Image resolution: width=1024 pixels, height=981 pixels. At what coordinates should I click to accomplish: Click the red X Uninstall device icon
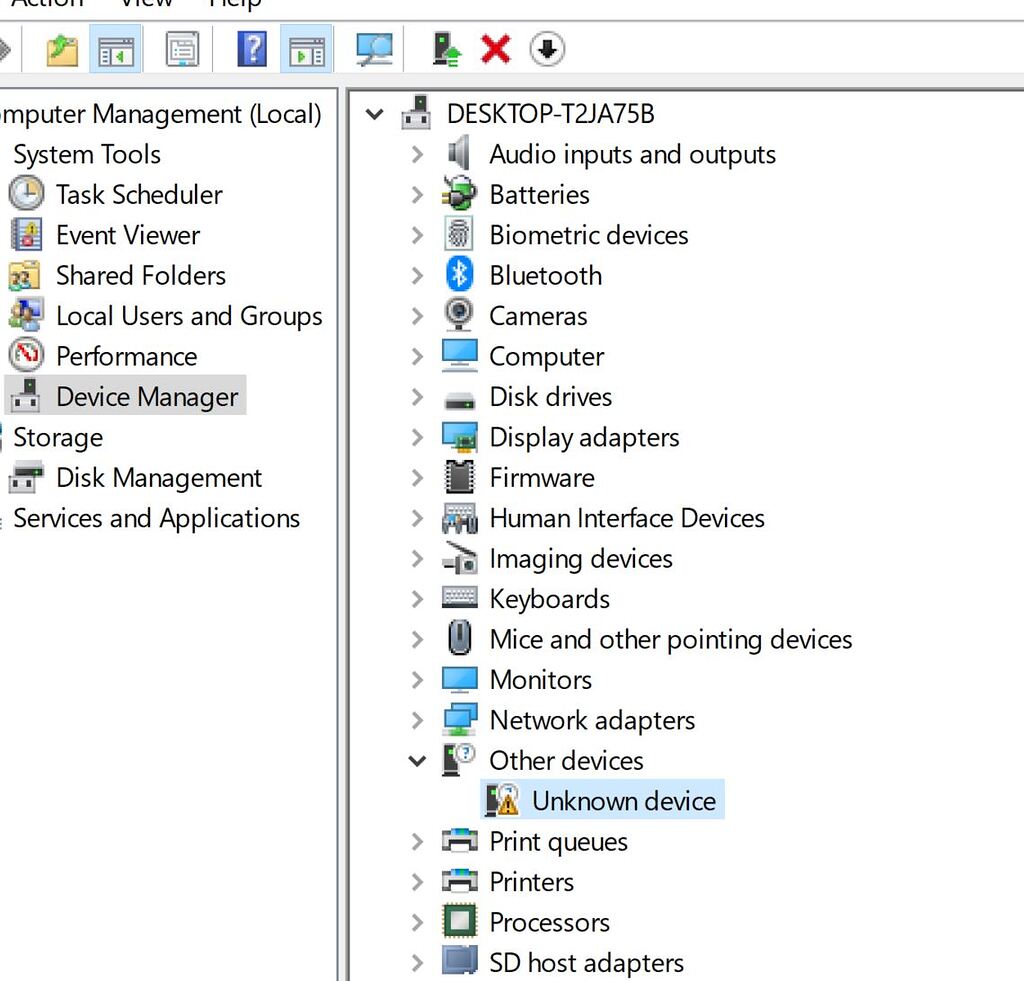(494, 47)
